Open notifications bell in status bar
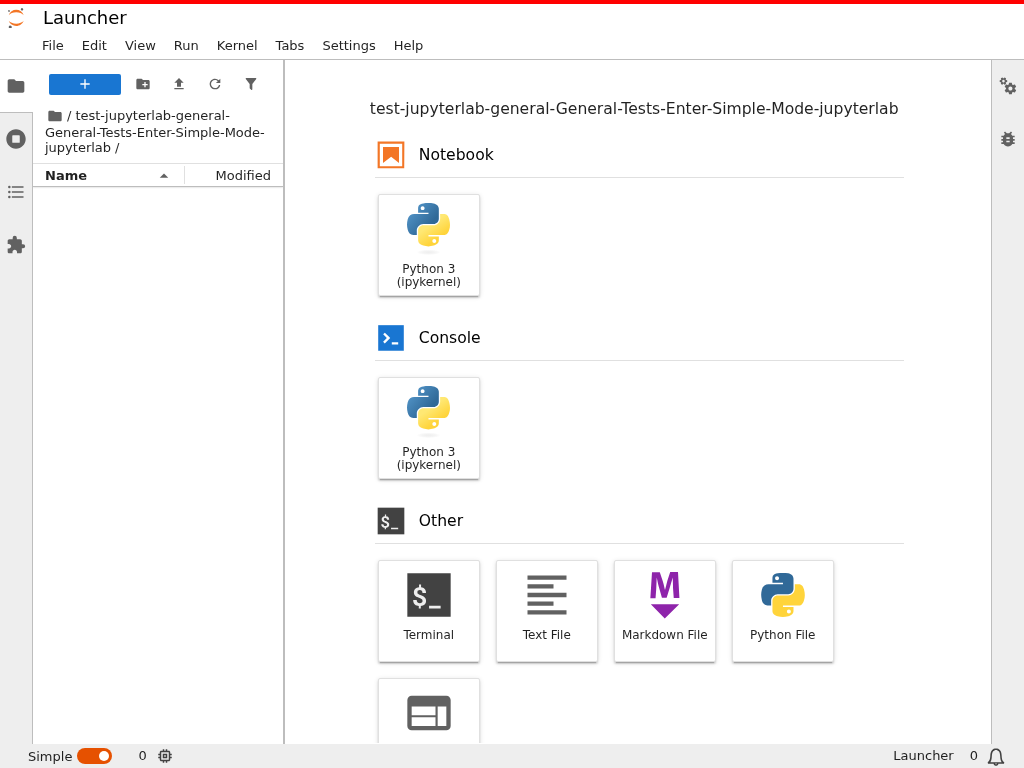The width and height of the screenshot is (1024, 768). (996, 756)
